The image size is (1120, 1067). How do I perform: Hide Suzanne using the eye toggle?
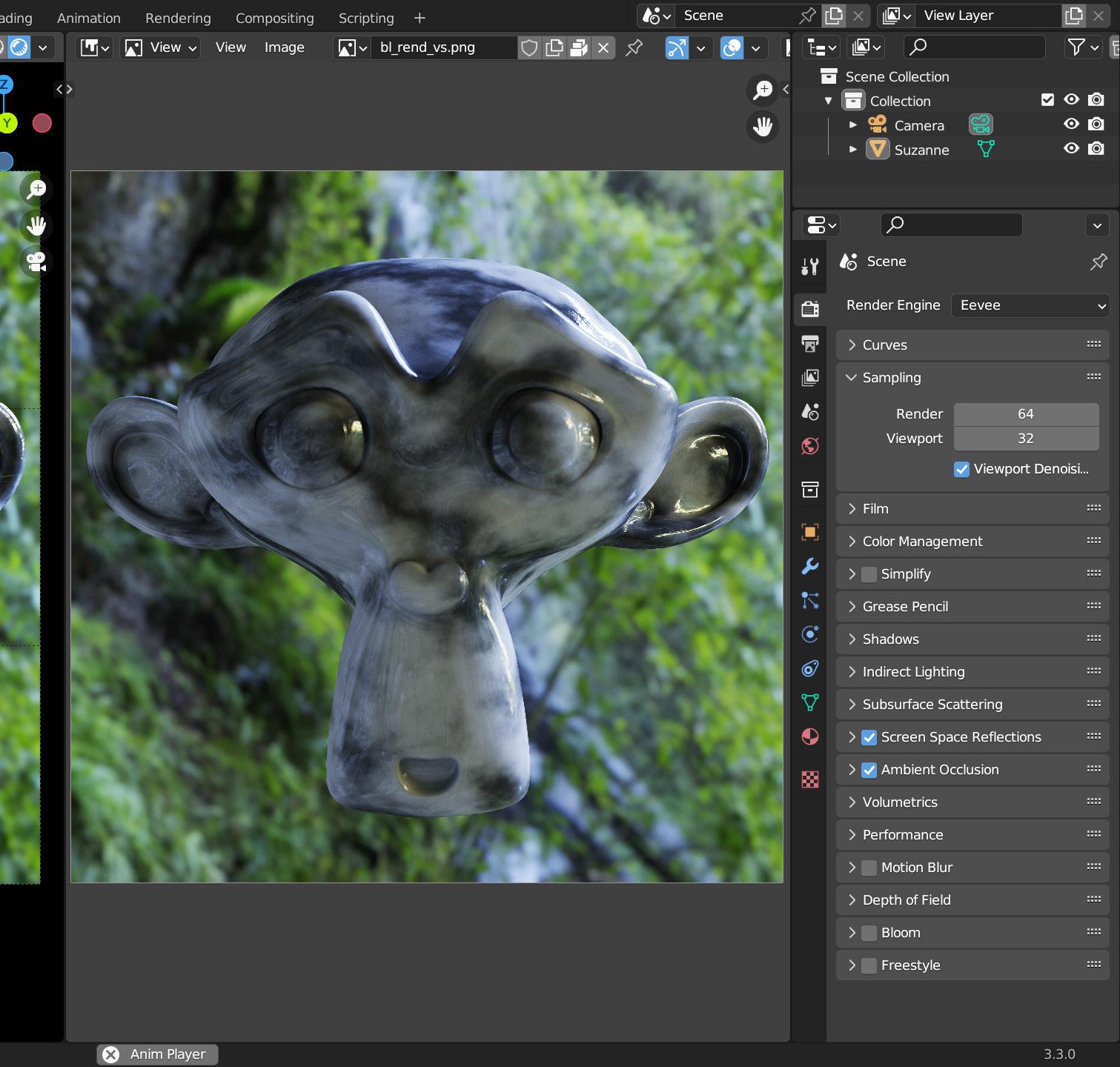pos(1070,148)
